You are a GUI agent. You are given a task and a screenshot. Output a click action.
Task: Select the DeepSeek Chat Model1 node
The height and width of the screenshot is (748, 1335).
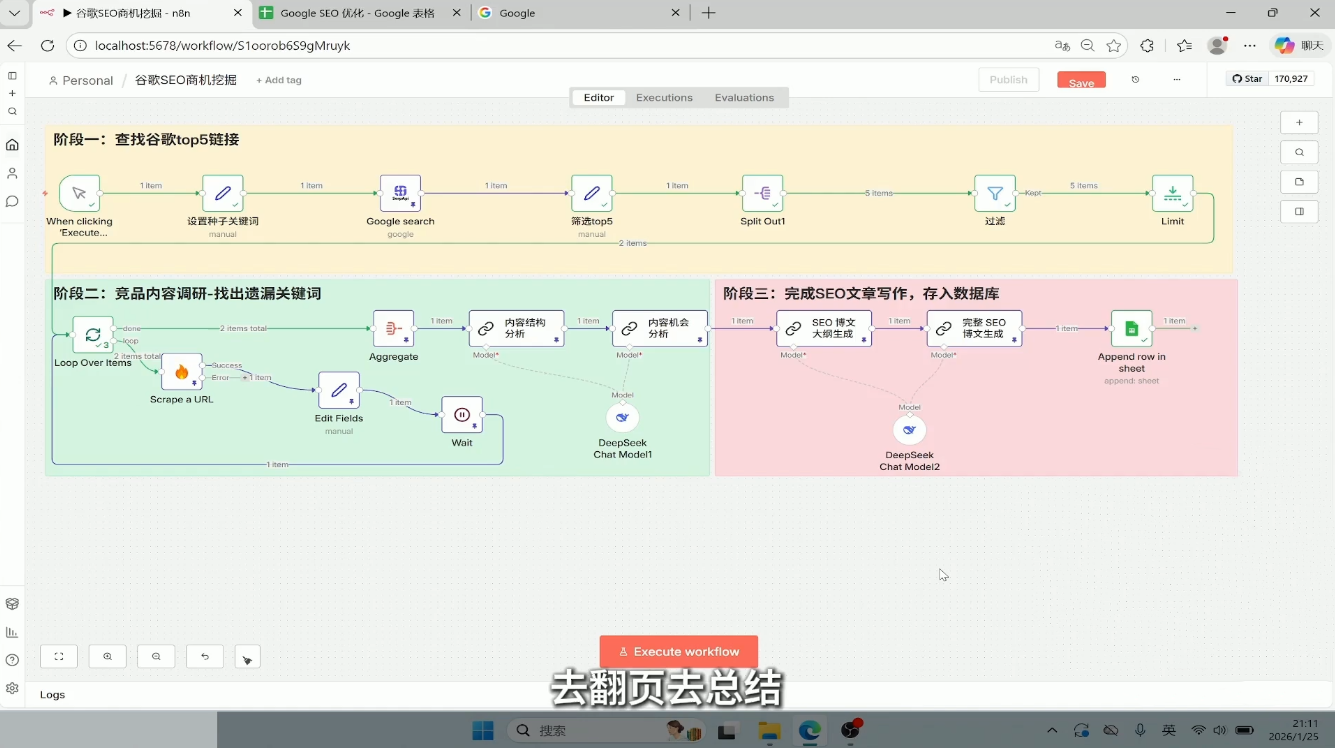tap(622, 416)
